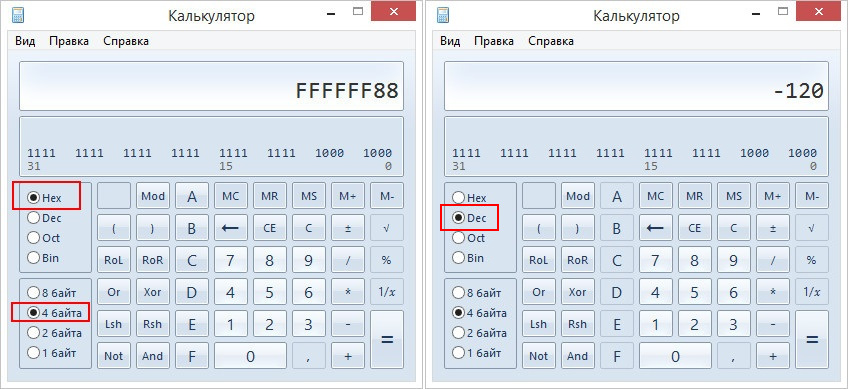Click Rsh button in right calculator
Viewport: 849px width, 389px height.
coord(578,324)
